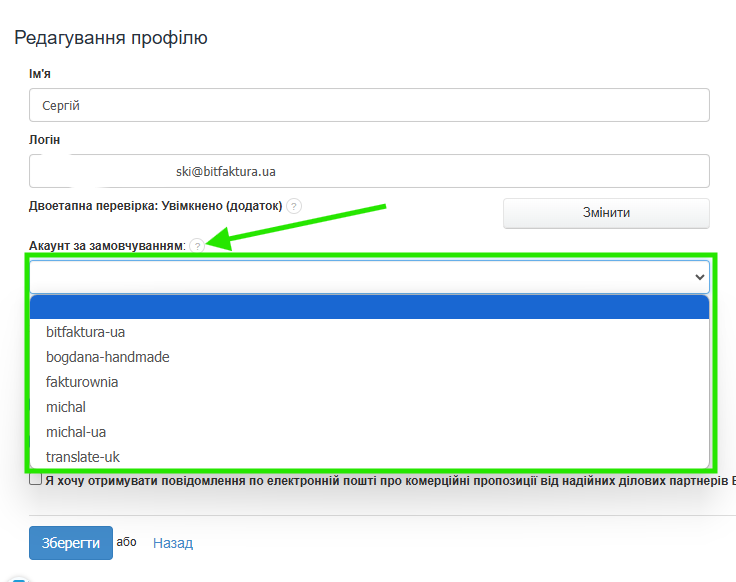Click the dropdown chevron of the account selector
736x582 pixels.
pyautogui.click(x=699, y=277)
